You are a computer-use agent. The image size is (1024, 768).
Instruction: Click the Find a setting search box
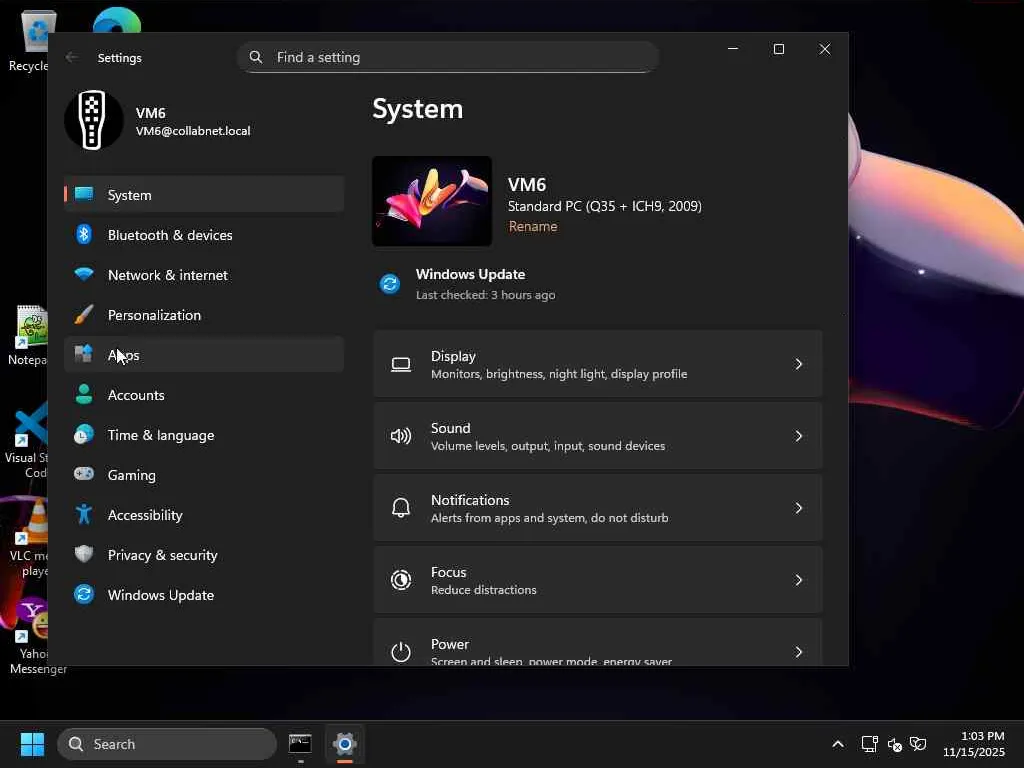(460, 57)
